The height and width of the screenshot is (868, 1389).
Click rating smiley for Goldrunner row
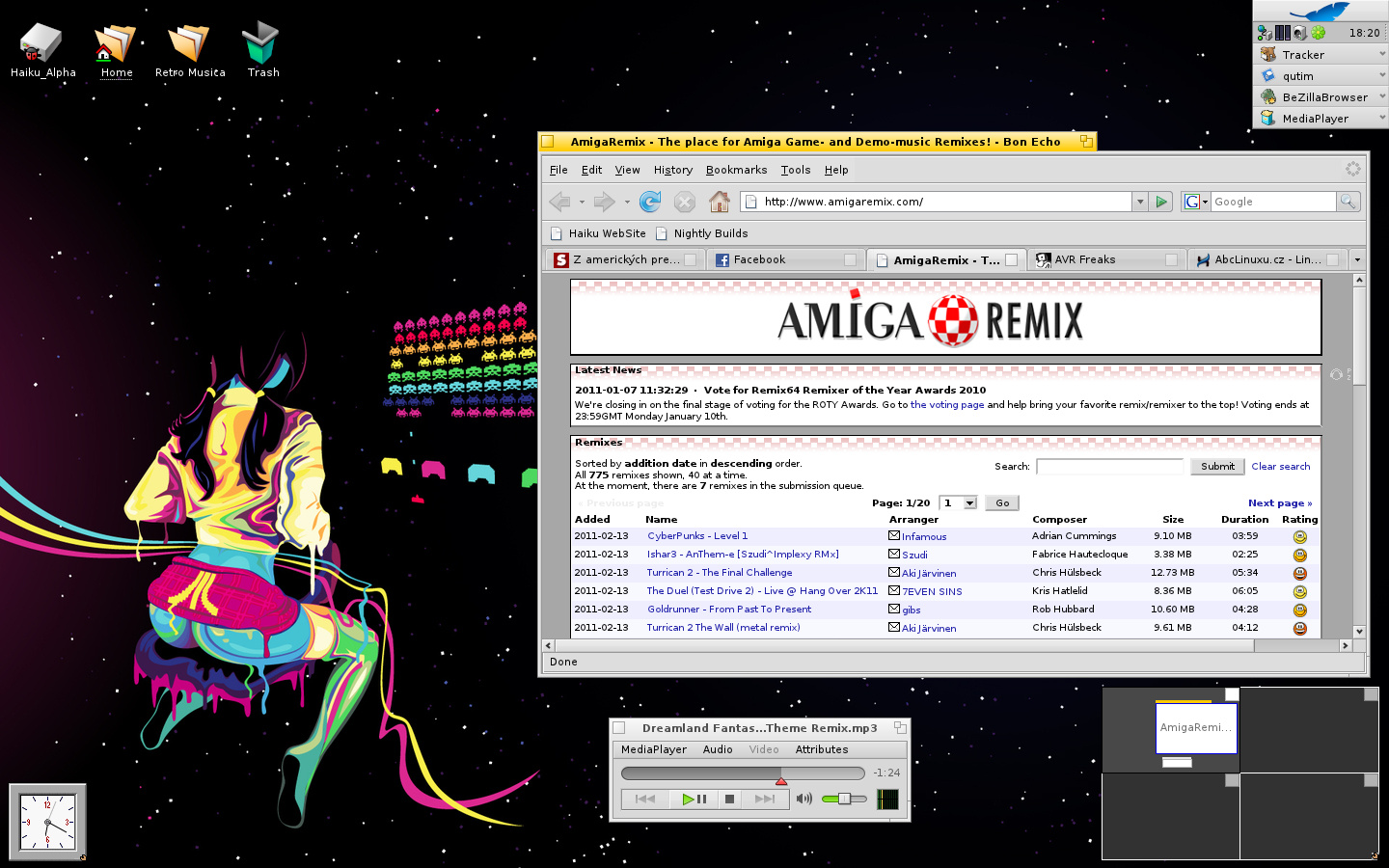[1299, 610]
